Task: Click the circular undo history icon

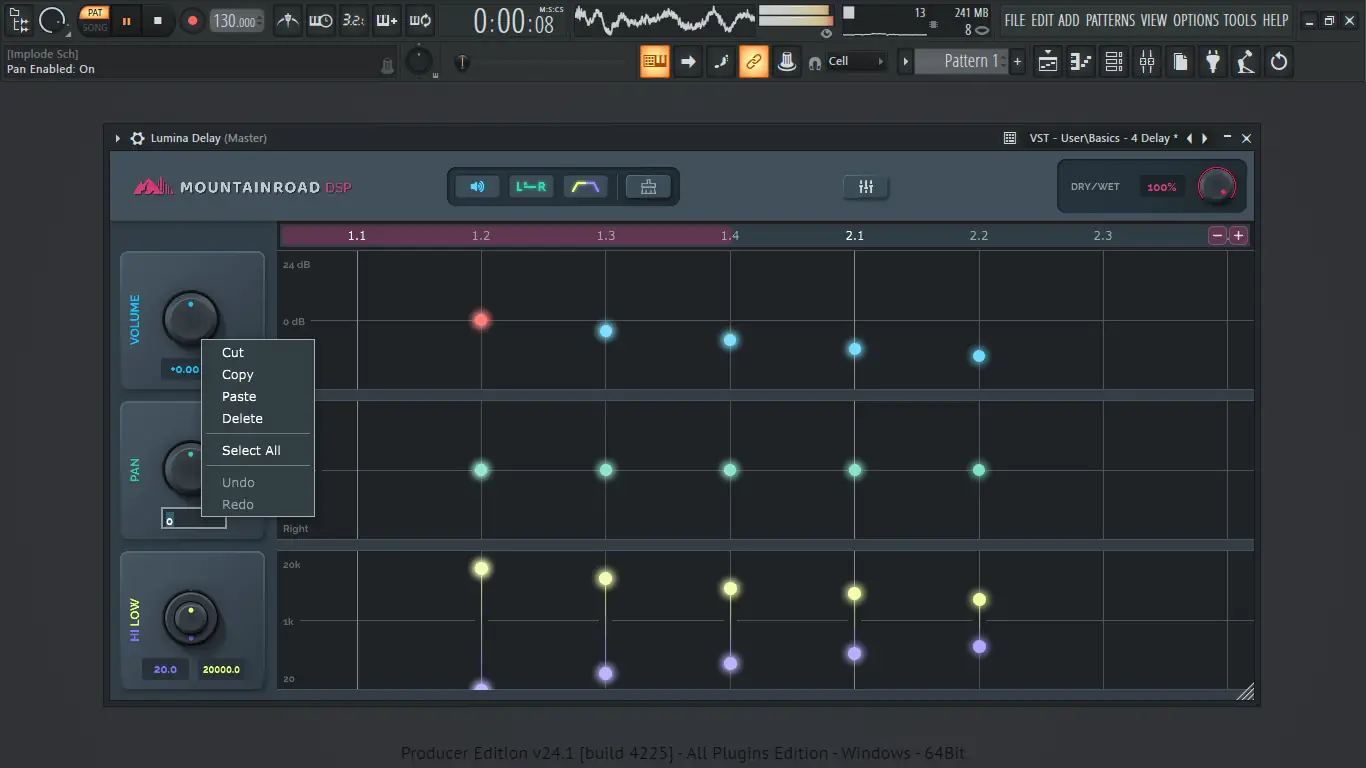Action: click(1279, 62)
